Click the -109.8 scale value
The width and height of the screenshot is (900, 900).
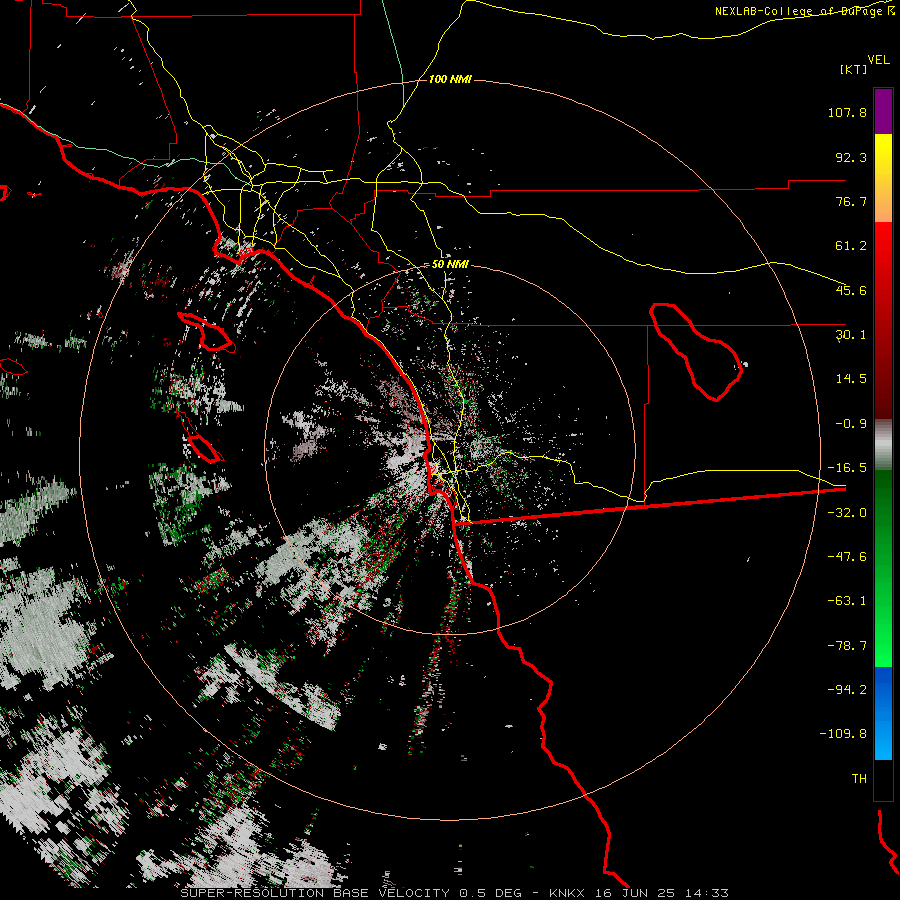click(843, 734)
